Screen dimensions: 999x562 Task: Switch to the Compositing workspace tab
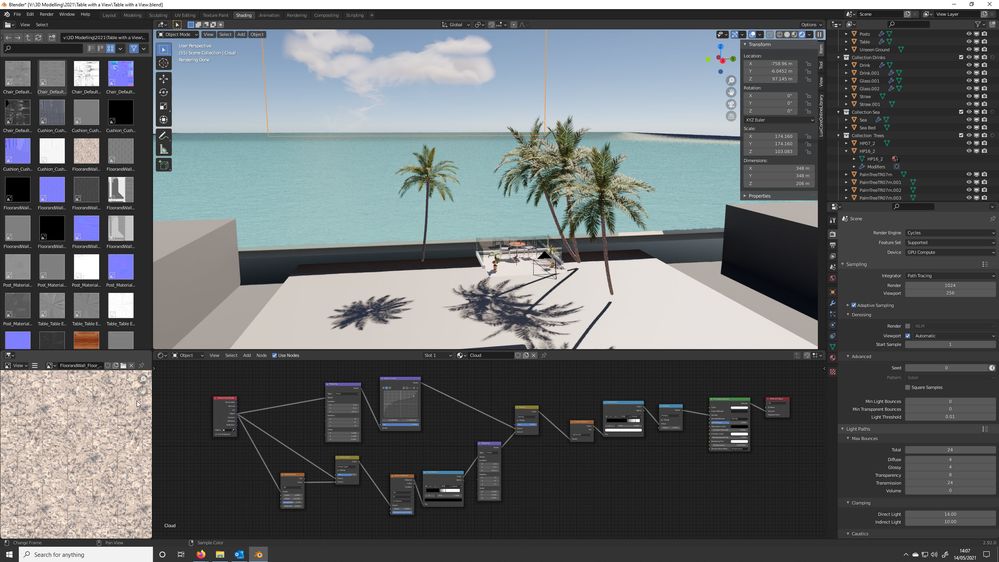pyautogui.click(x=326, y=15)
